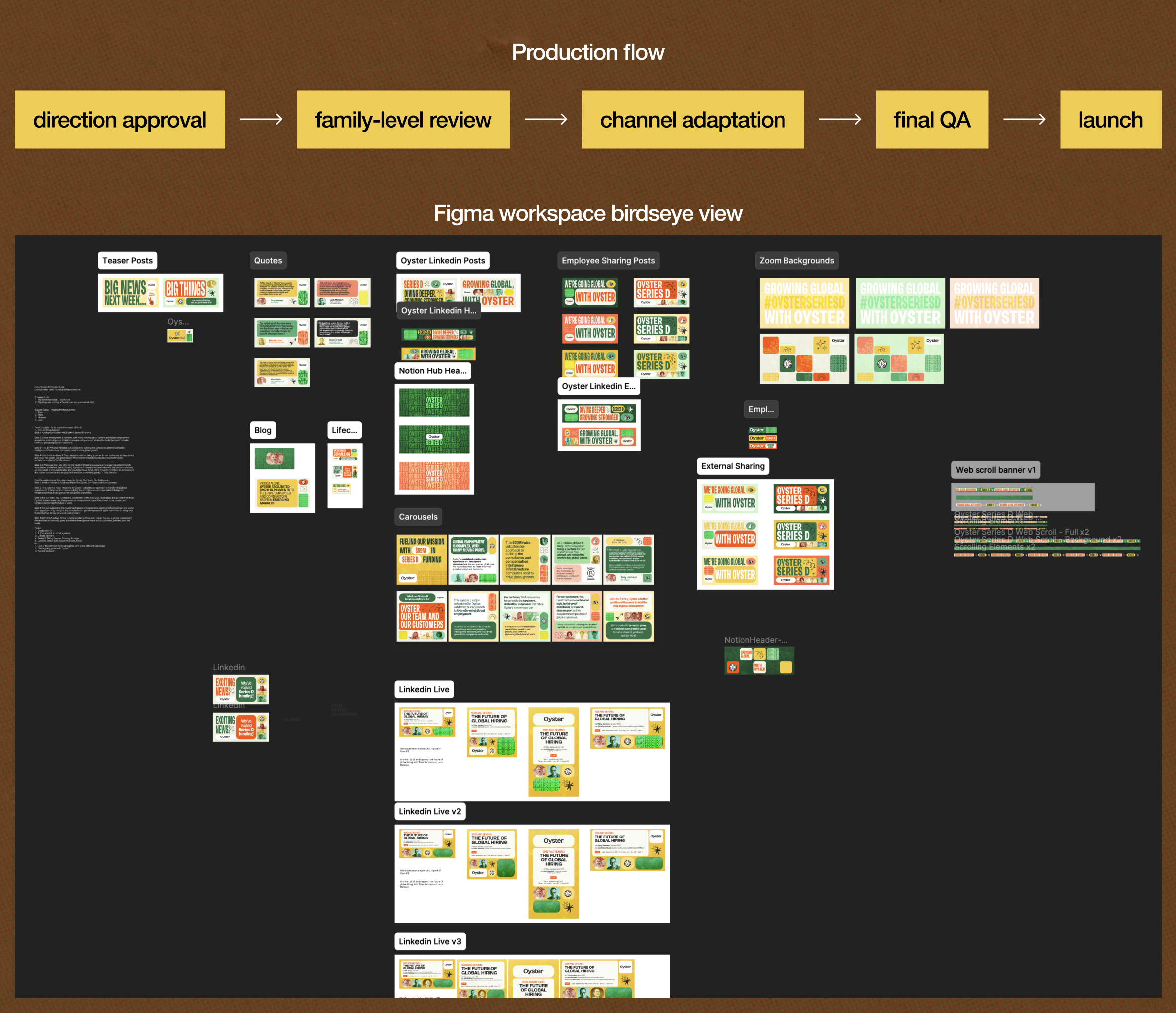Select the "Lifec..." frame label
Image resolution: width=1176 pixels, height=1013 pixels.
click(345, 430)
